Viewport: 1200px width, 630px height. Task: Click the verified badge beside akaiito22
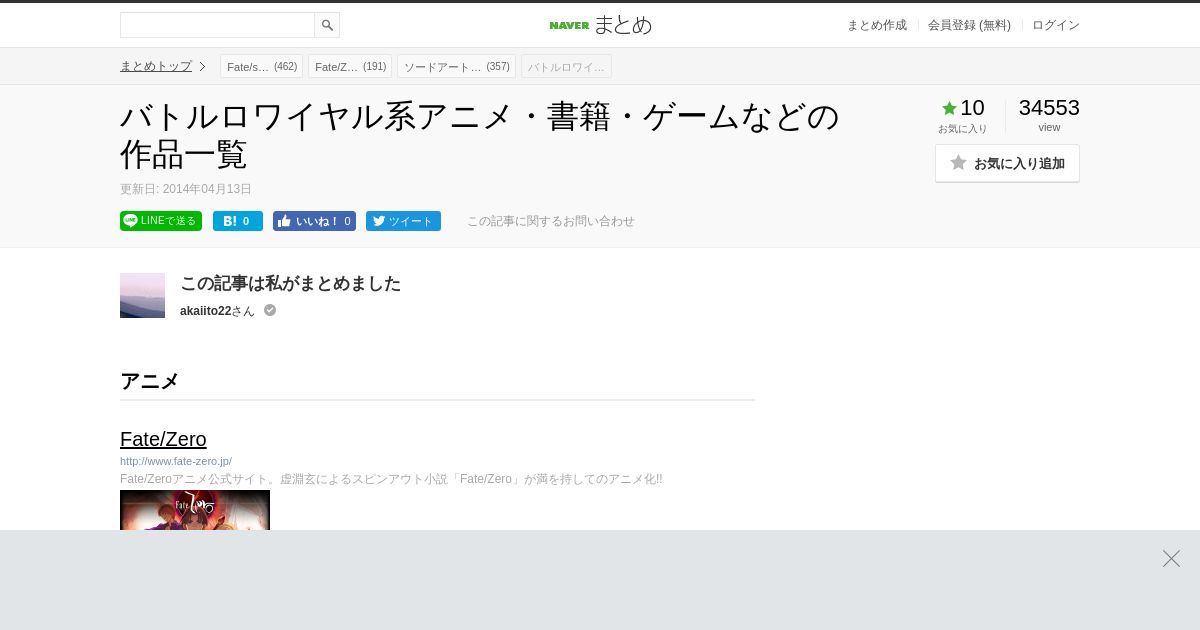(x=270, y=310)
